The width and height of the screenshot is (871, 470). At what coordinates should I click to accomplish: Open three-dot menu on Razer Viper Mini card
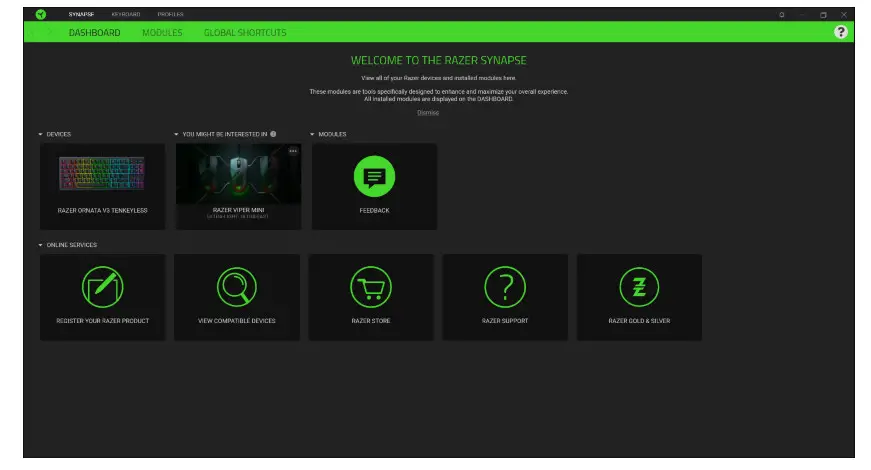point(293,151)
